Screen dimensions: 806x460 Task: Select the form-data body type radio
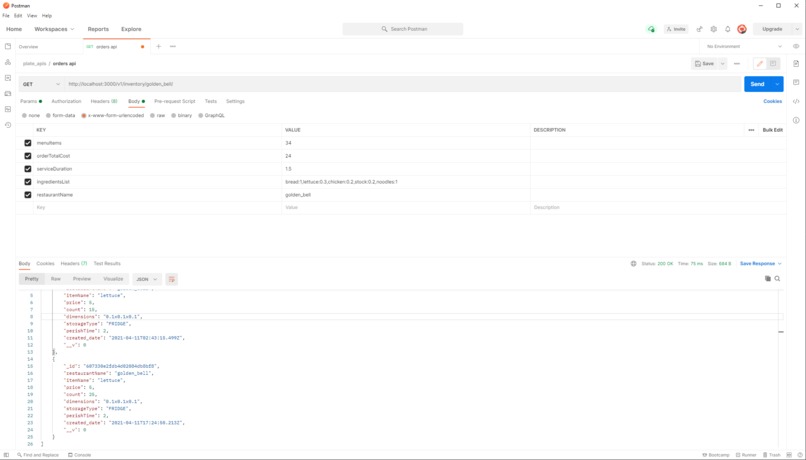tap(48, 116)
